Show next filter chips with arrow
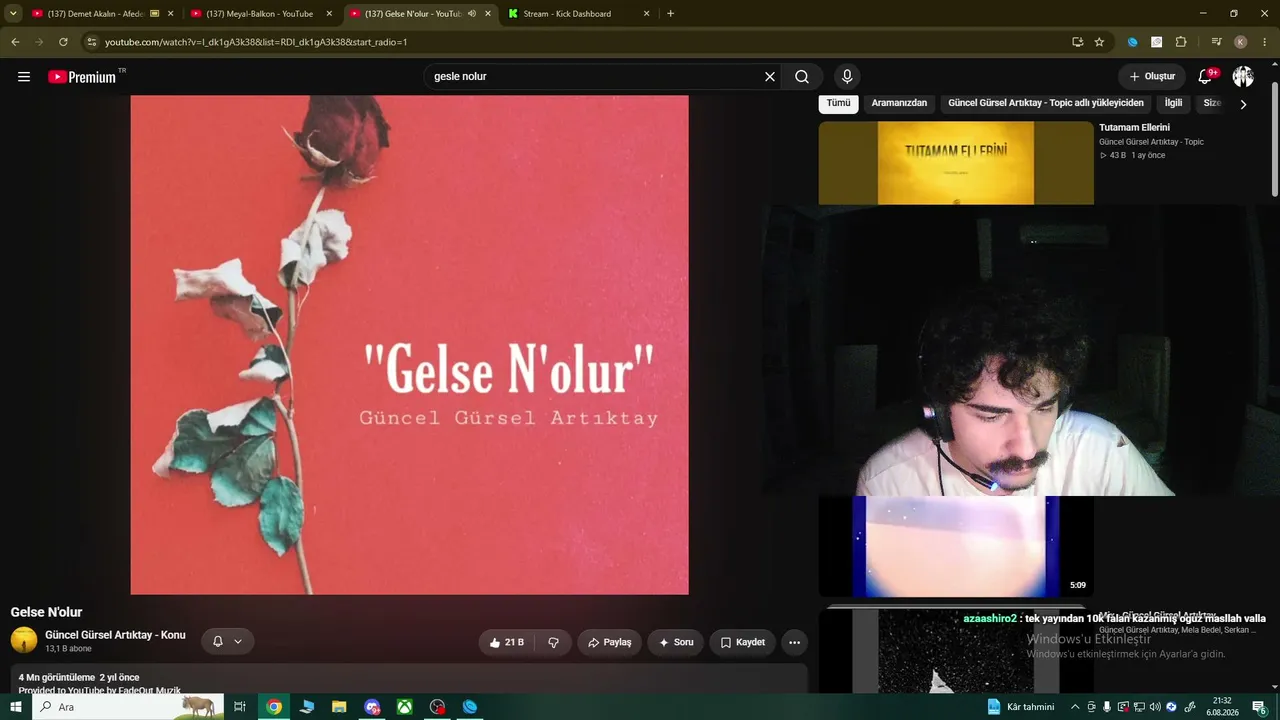 pyautogui.click(x=1243, y=104)
